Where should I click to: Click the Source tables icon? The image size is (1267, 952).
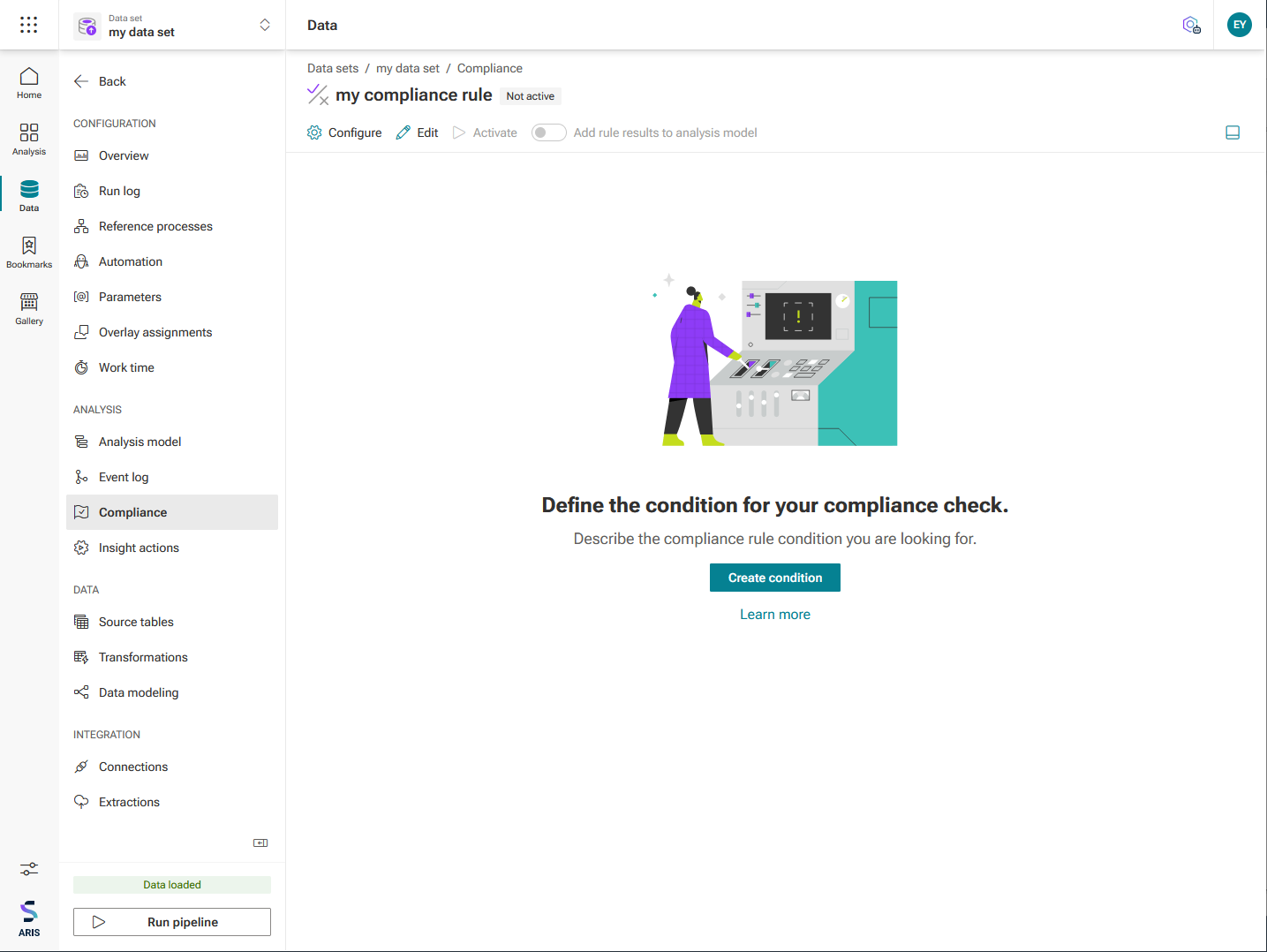point(81,622)
